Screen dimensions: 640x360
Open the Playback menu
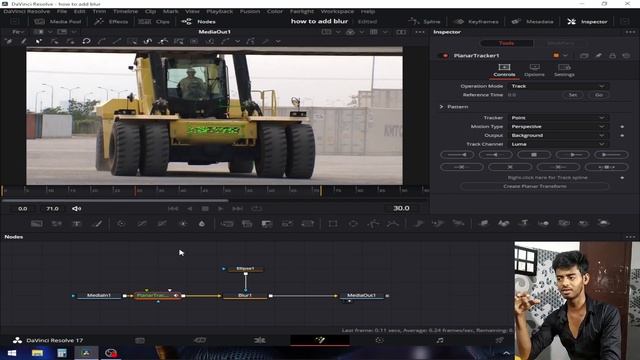220,11
